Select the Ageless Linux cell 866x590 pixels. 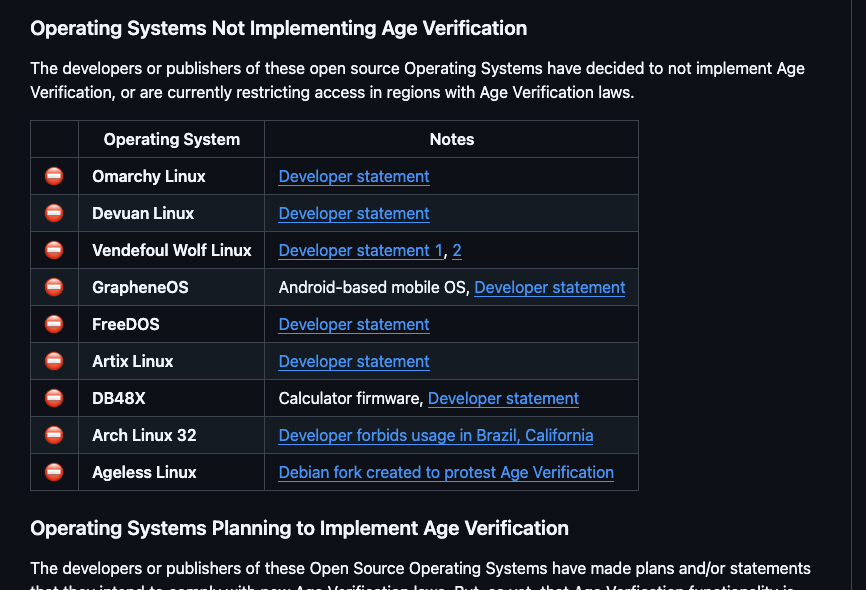171,472
